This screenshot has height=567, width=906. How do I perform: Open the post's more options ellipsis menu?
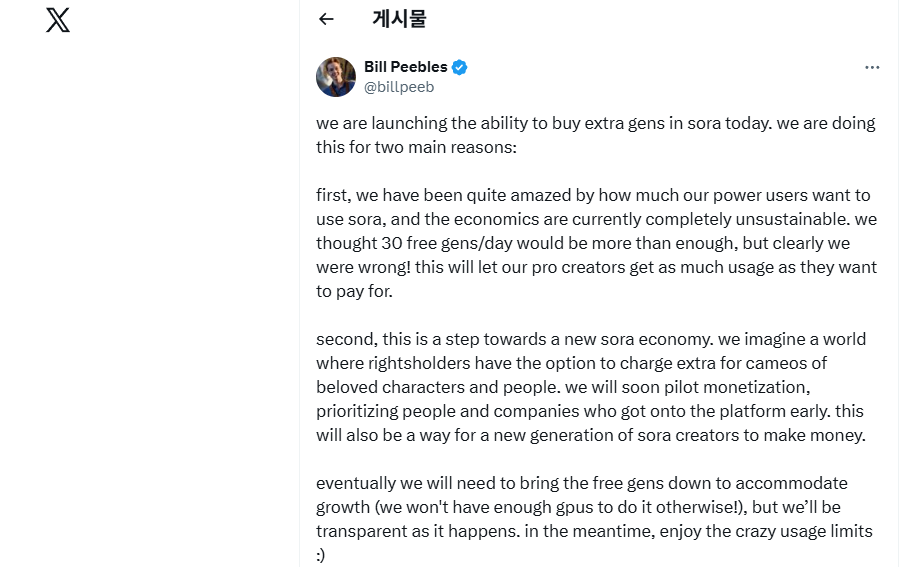(x=872, y=67)
